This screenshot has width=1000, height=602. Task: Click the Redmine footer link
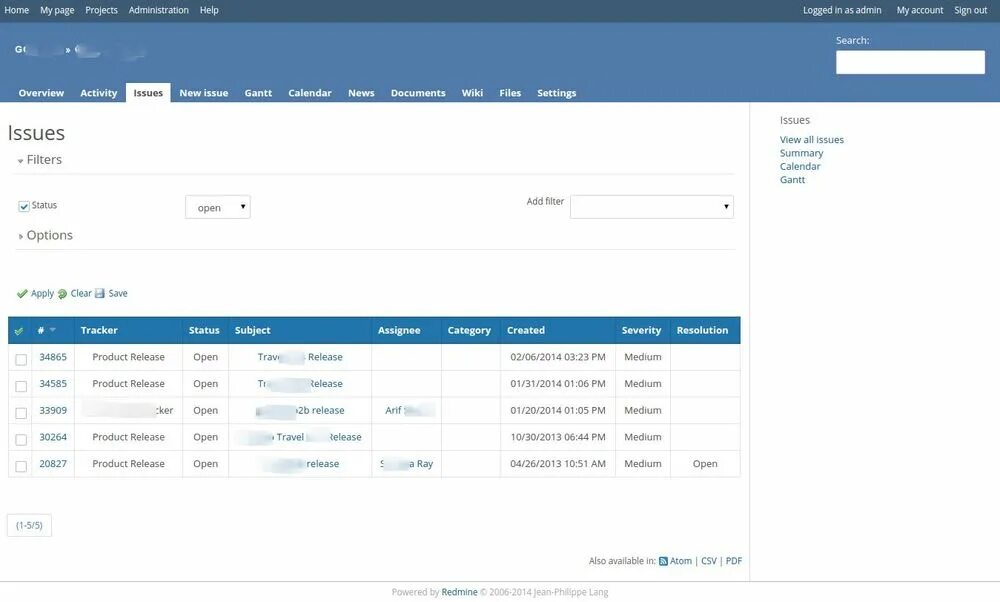(x=459, y=592)
